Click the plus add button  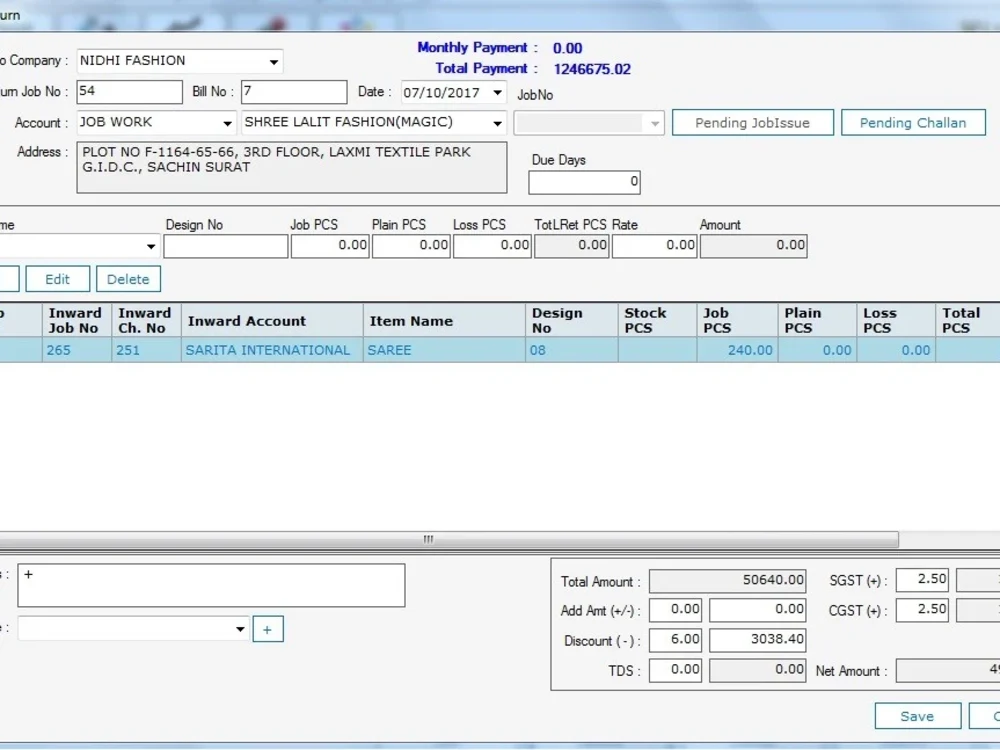click(268, 629)
